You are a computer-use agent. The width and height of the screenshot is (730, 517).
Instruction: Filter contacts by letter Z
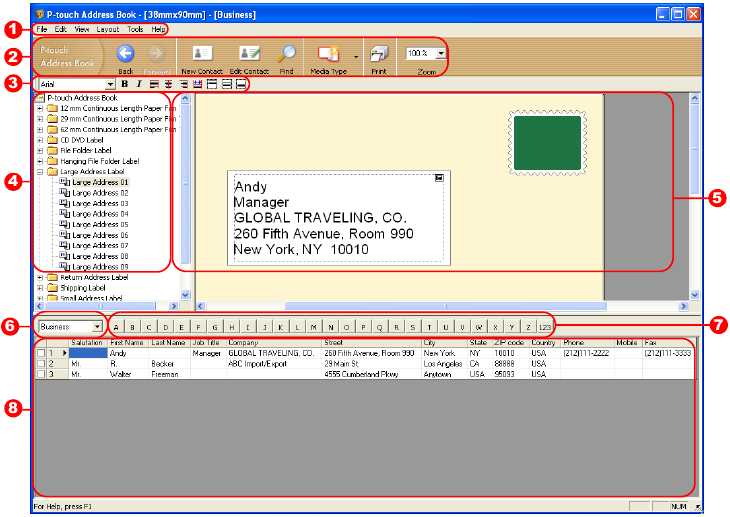(528, 327)
